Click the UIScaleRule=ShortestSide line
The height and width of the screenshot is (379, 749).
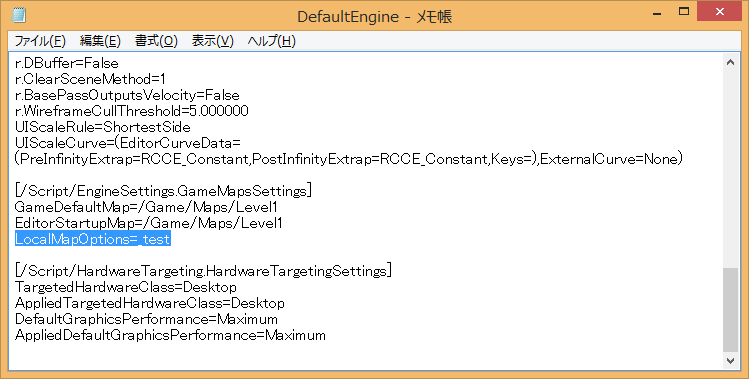(x=103, y=127)
